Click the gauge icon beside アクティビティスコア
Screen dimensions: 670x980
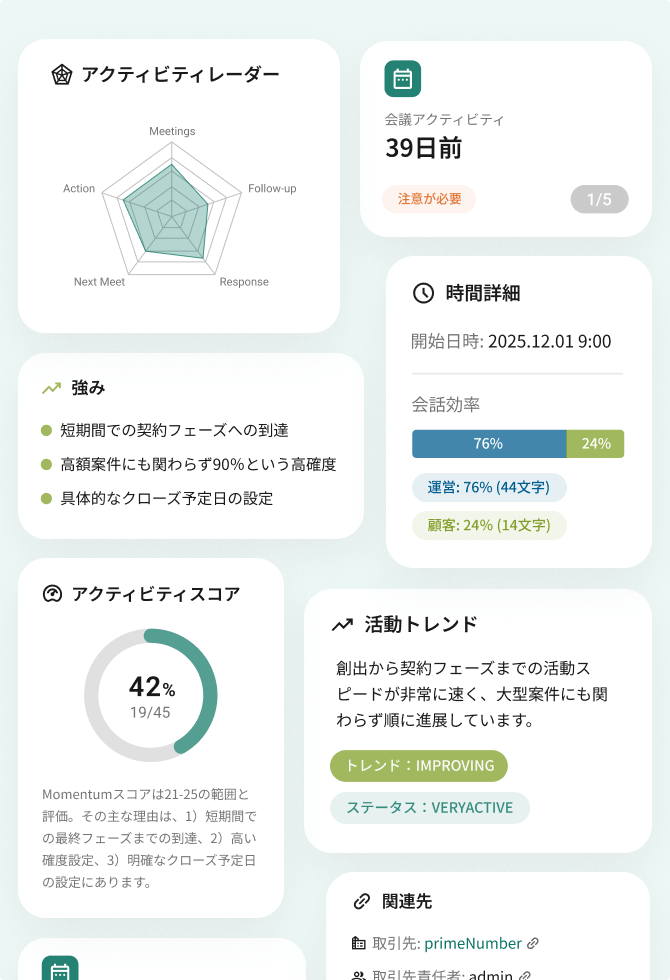(x=52, y=594)
